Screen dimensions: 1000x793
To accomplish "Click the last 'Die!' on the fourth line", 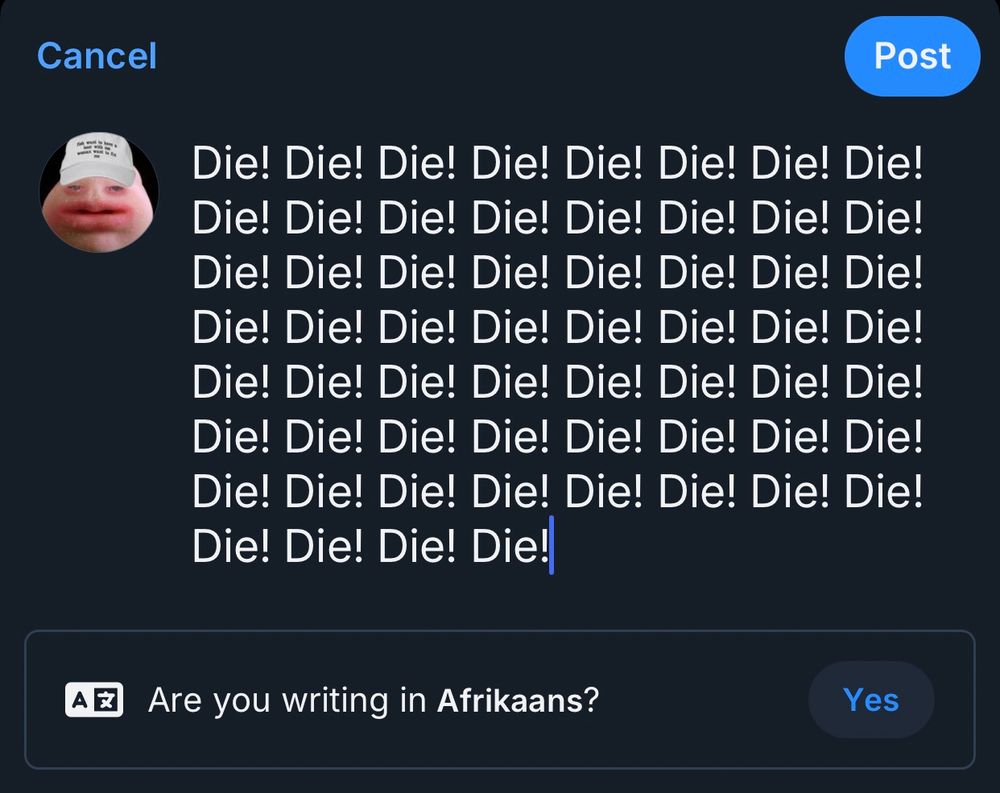I will 883,327.
